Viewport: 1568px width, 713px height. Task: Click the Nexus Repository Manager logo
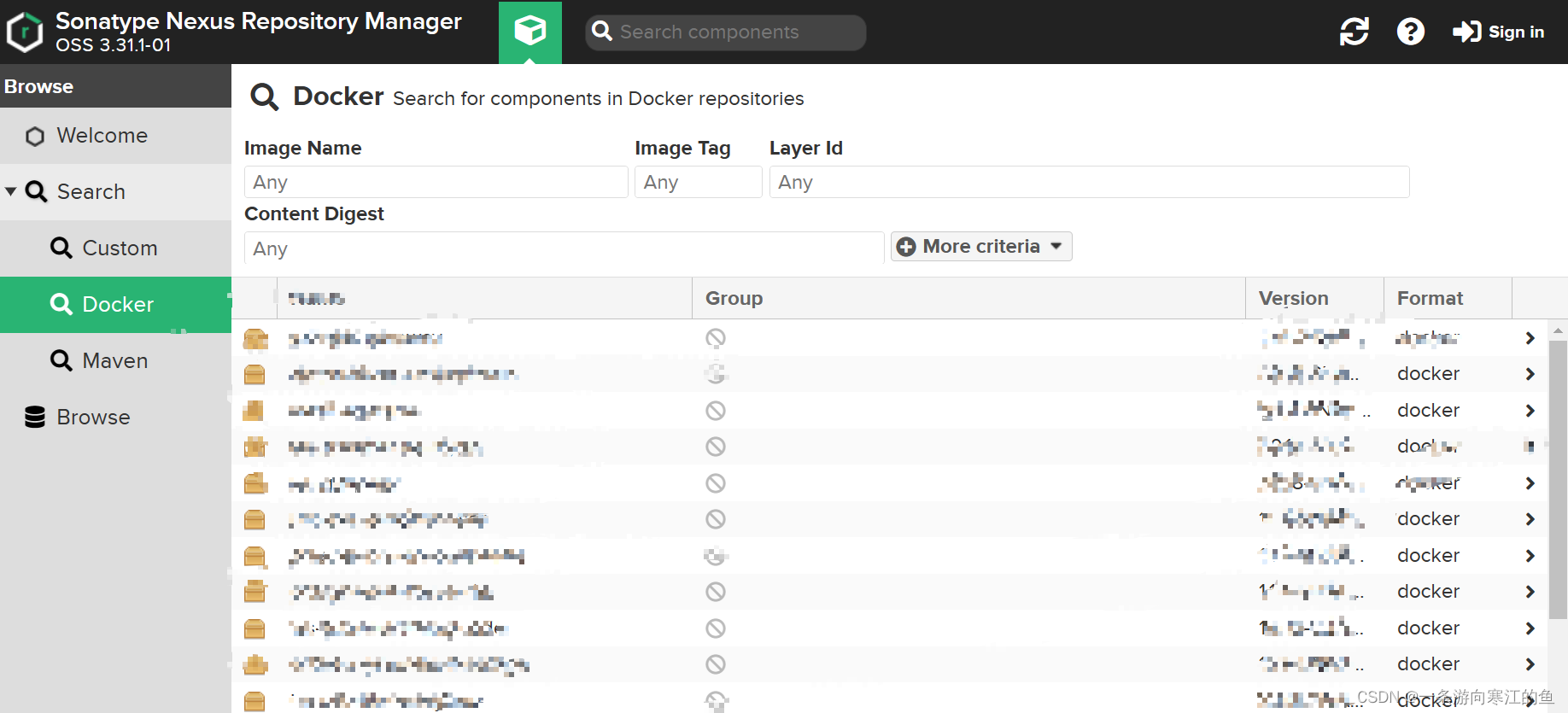tap(25, 32)
